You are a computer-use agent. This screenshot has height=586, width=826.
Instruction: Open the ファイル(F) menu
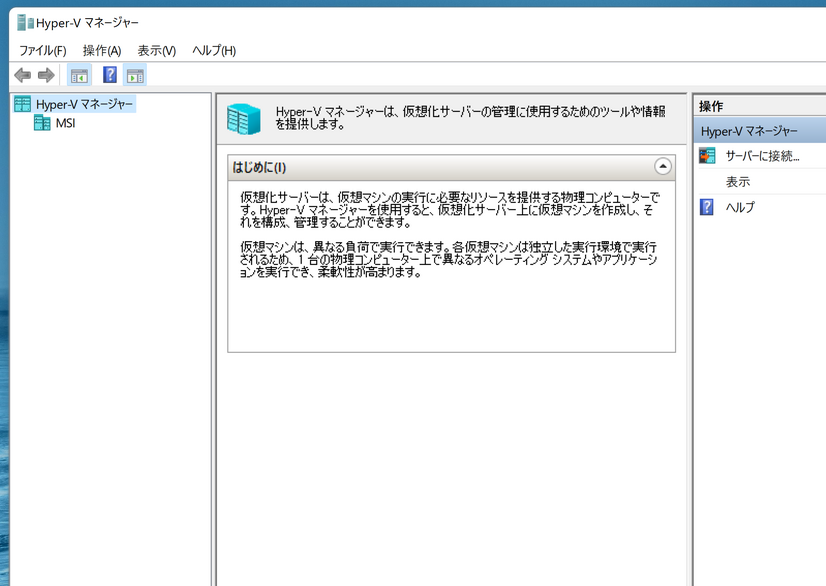click(43, 51)
